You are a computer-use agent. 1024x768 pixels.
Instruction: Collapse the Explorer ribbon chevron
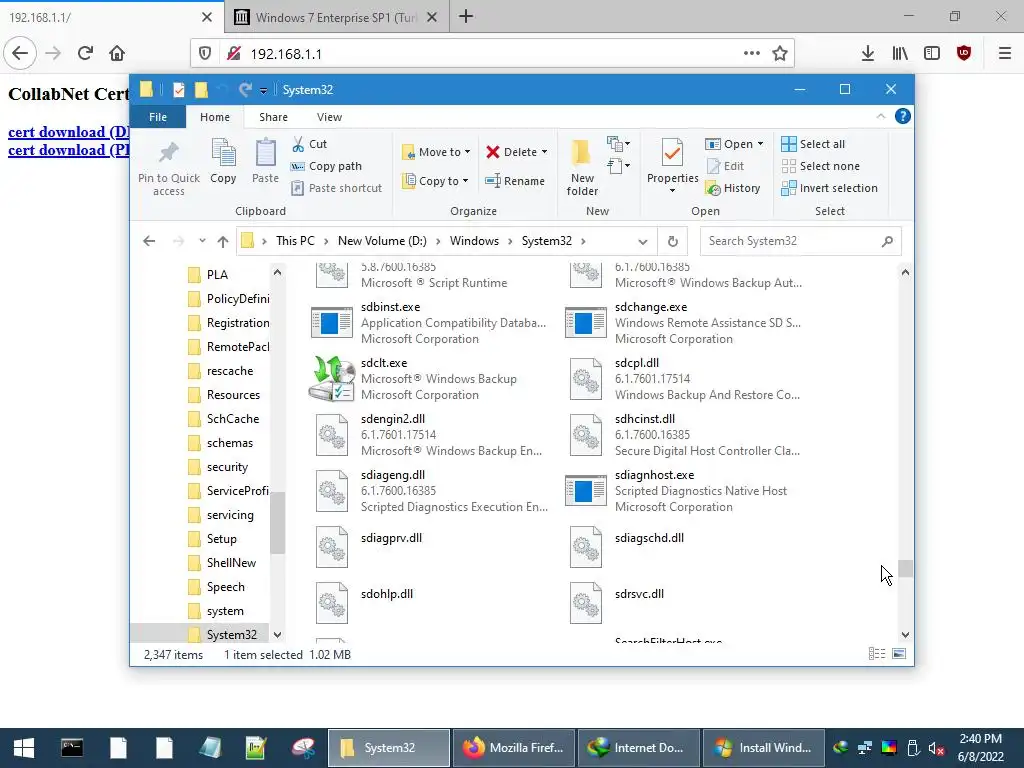point(880,116)
